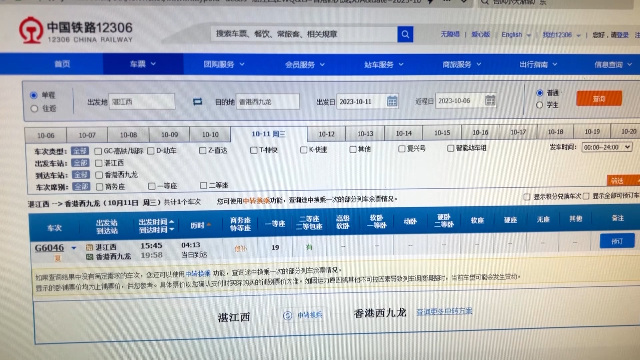Enable 显示积分兑换车次 checkbox
640x360 pixels.
[x=527, y=197]
